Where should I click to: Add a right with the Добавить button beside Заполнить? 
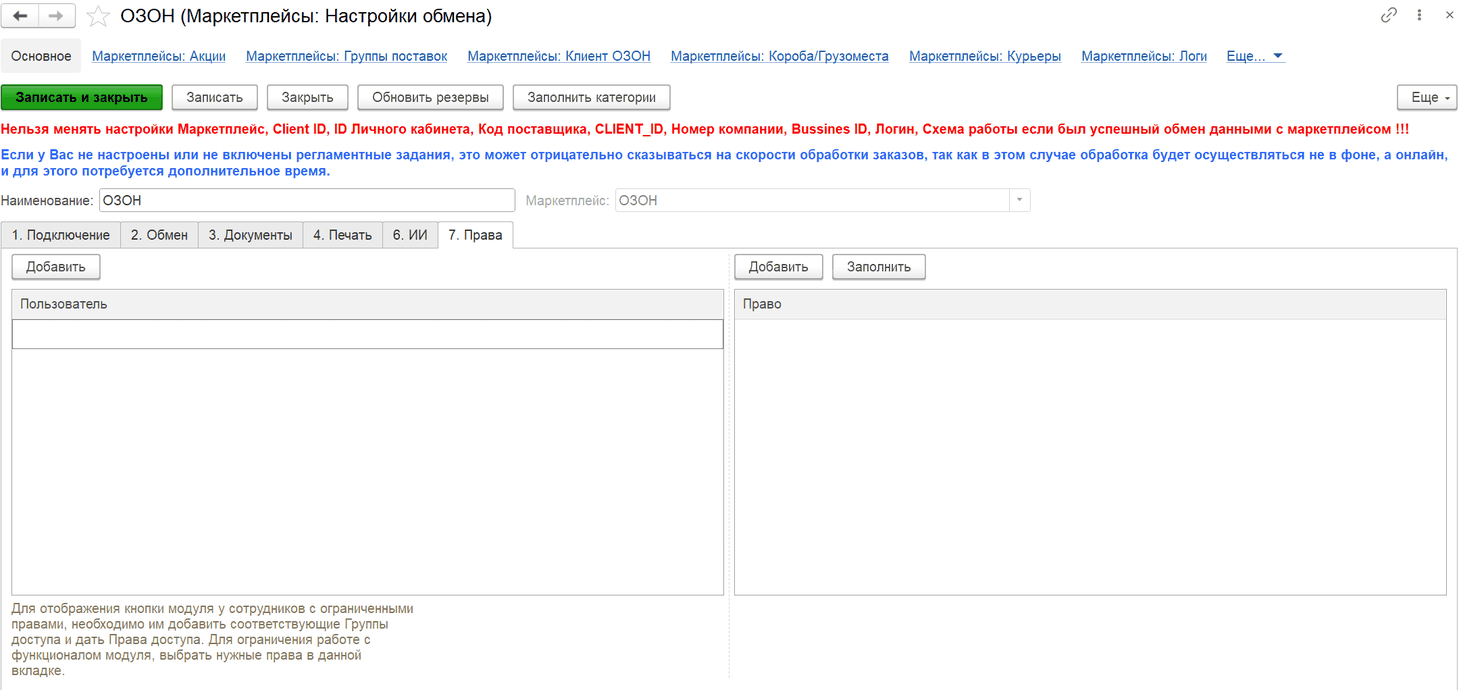click(x=778, y=267)
